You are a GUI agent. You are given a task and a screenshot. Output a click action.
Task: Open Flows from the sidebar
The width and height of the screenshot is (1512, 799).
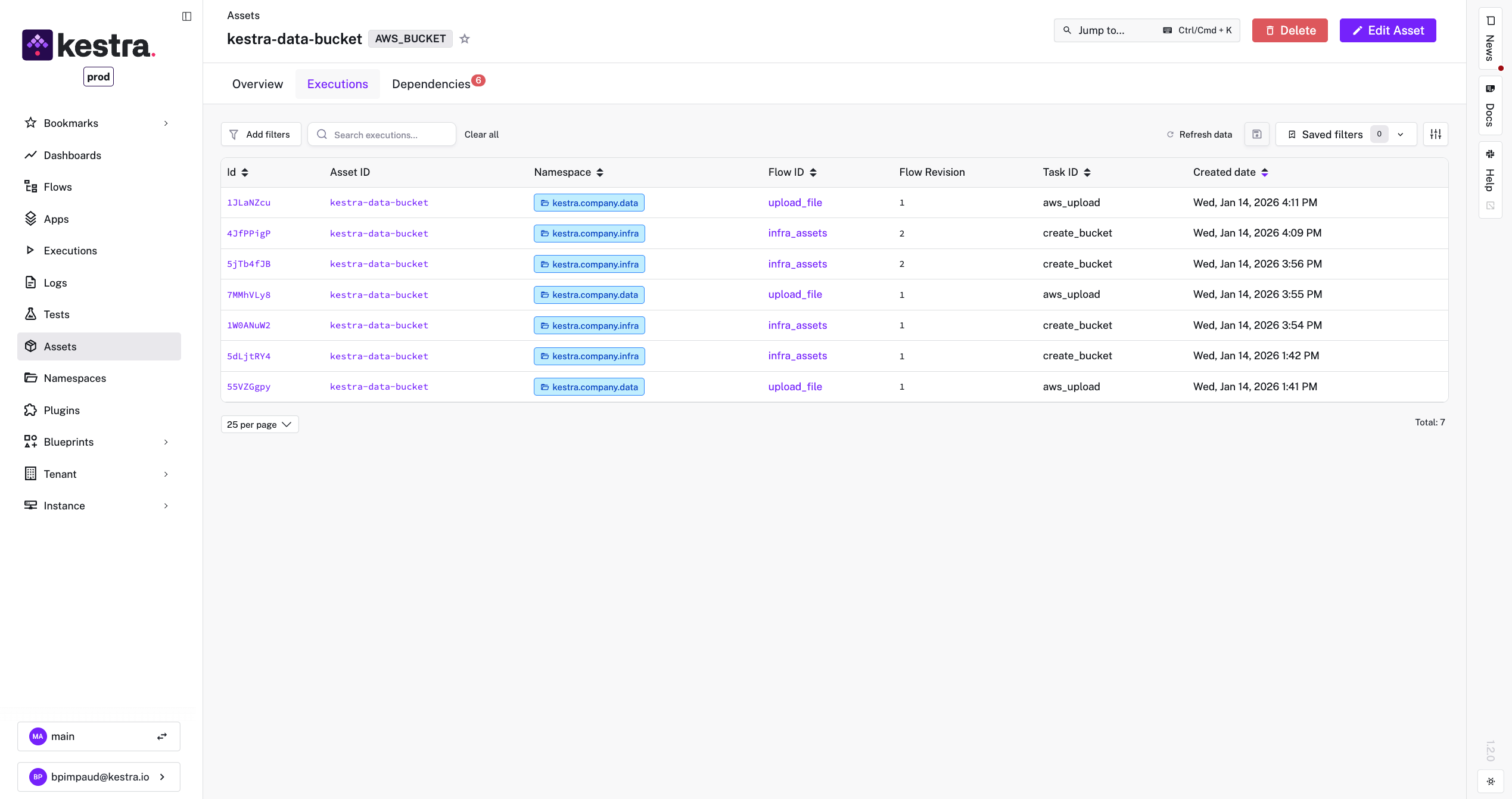pos(99,187)
